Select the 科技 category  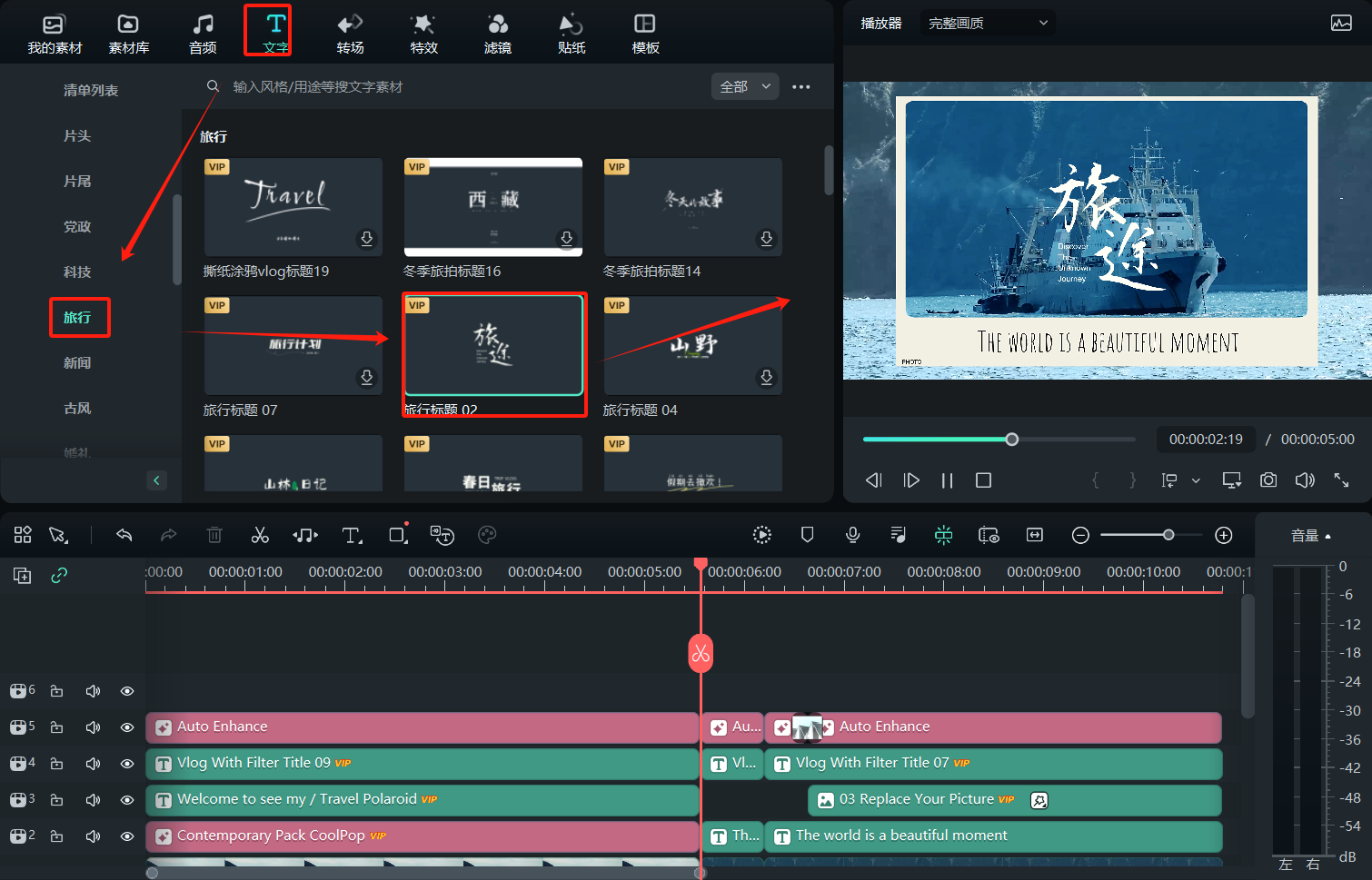click(77, 272)
